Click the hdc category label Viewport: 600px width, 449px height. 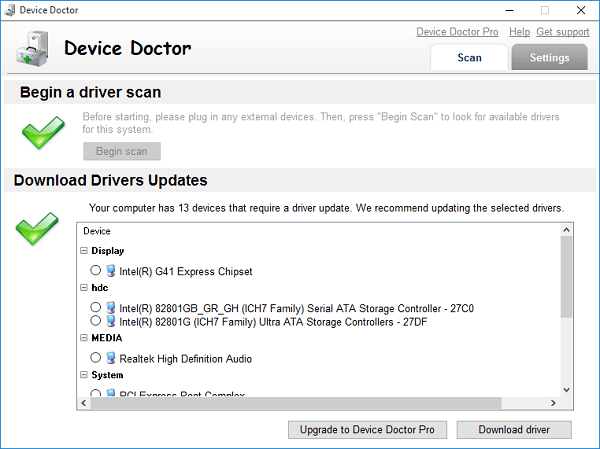pos(99,287)
